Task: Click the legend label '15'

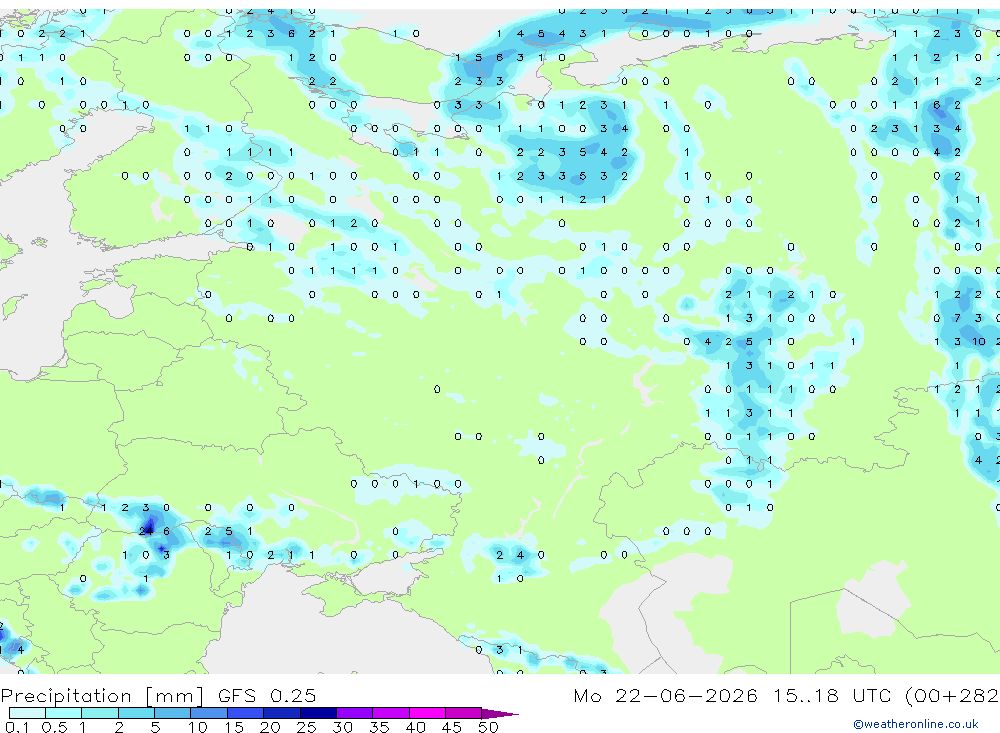Action: pyautogui.click(x=234, y=727)
